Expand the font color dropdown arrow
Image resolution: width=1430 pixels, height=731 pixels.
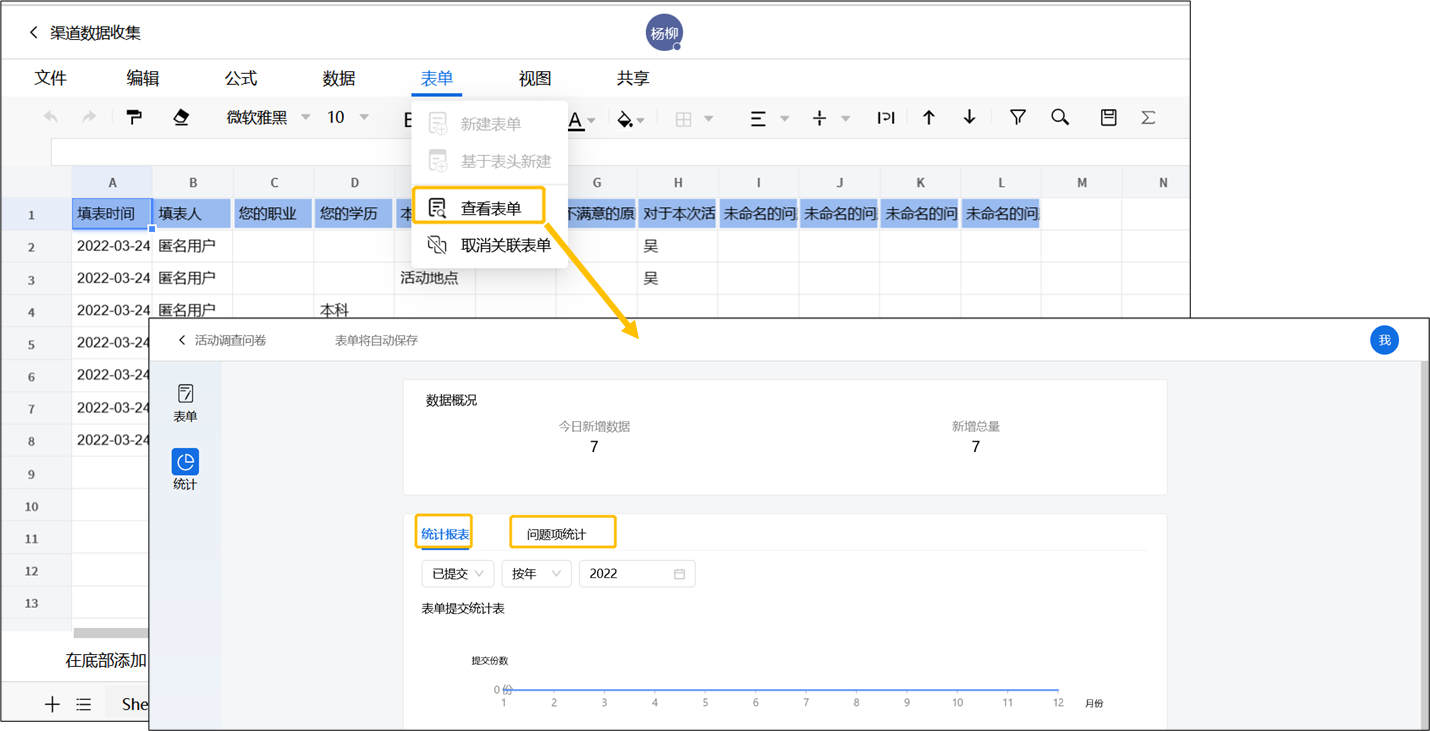592,121
